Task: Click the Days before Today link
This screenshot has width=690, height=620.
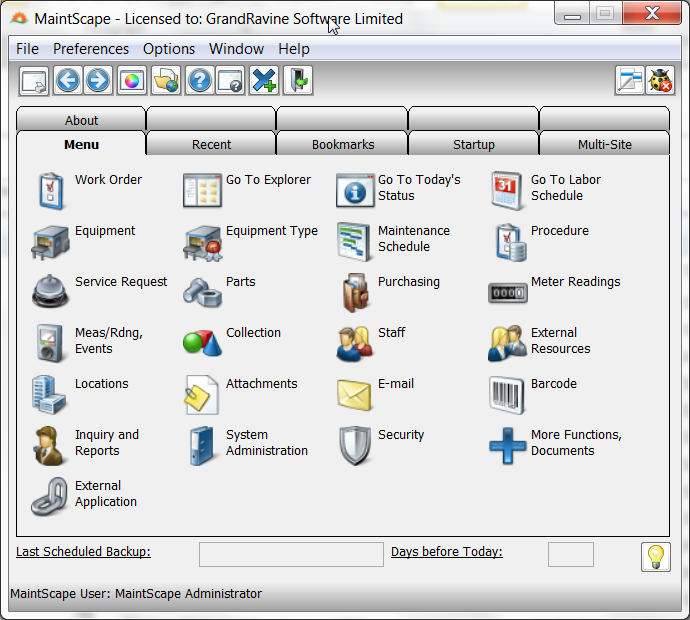Action: click(x=447, y=551)
